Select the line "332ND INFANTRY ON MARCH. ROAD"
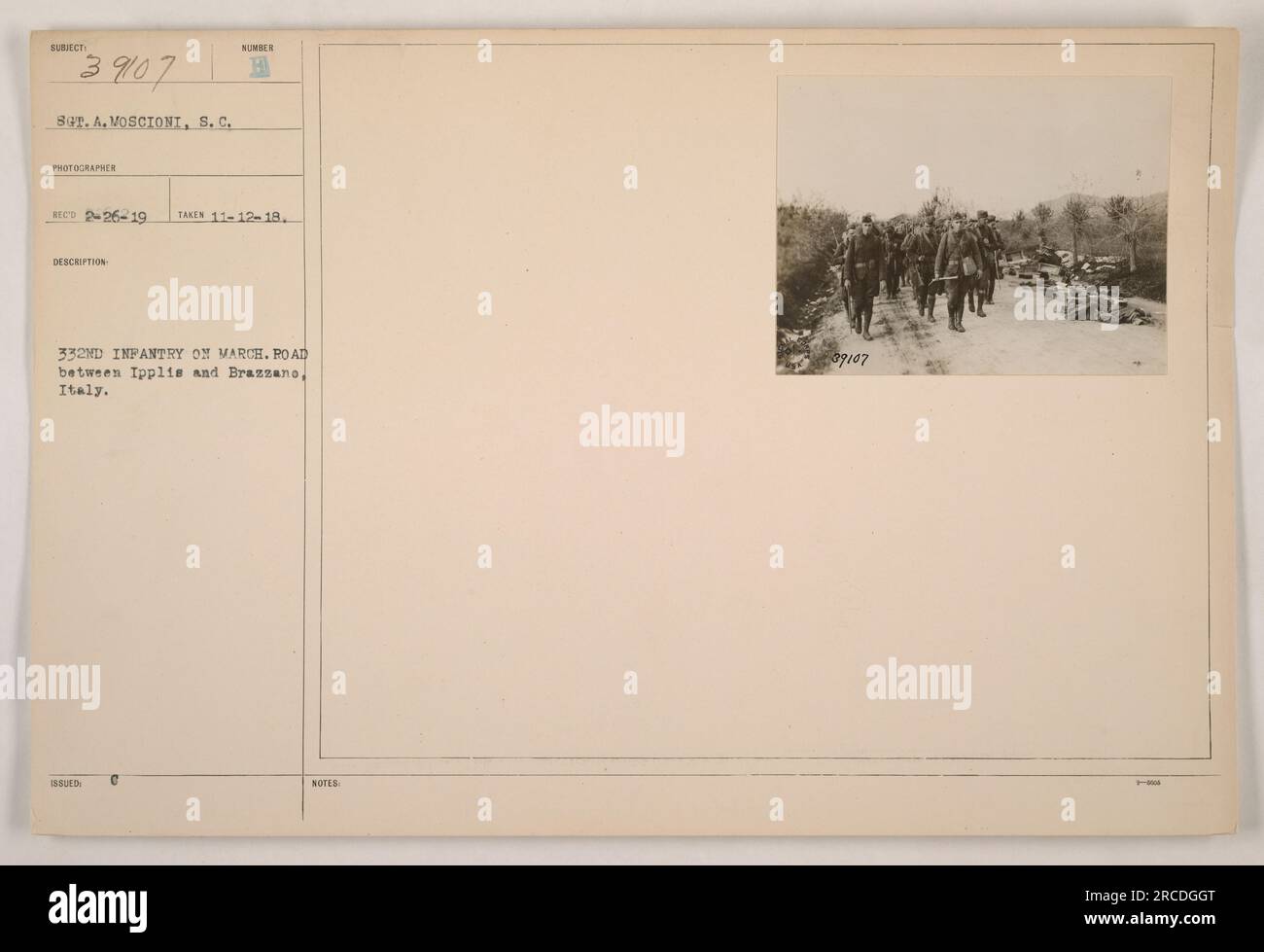This screenshot has height=952, width=1264. click(182, 355)
